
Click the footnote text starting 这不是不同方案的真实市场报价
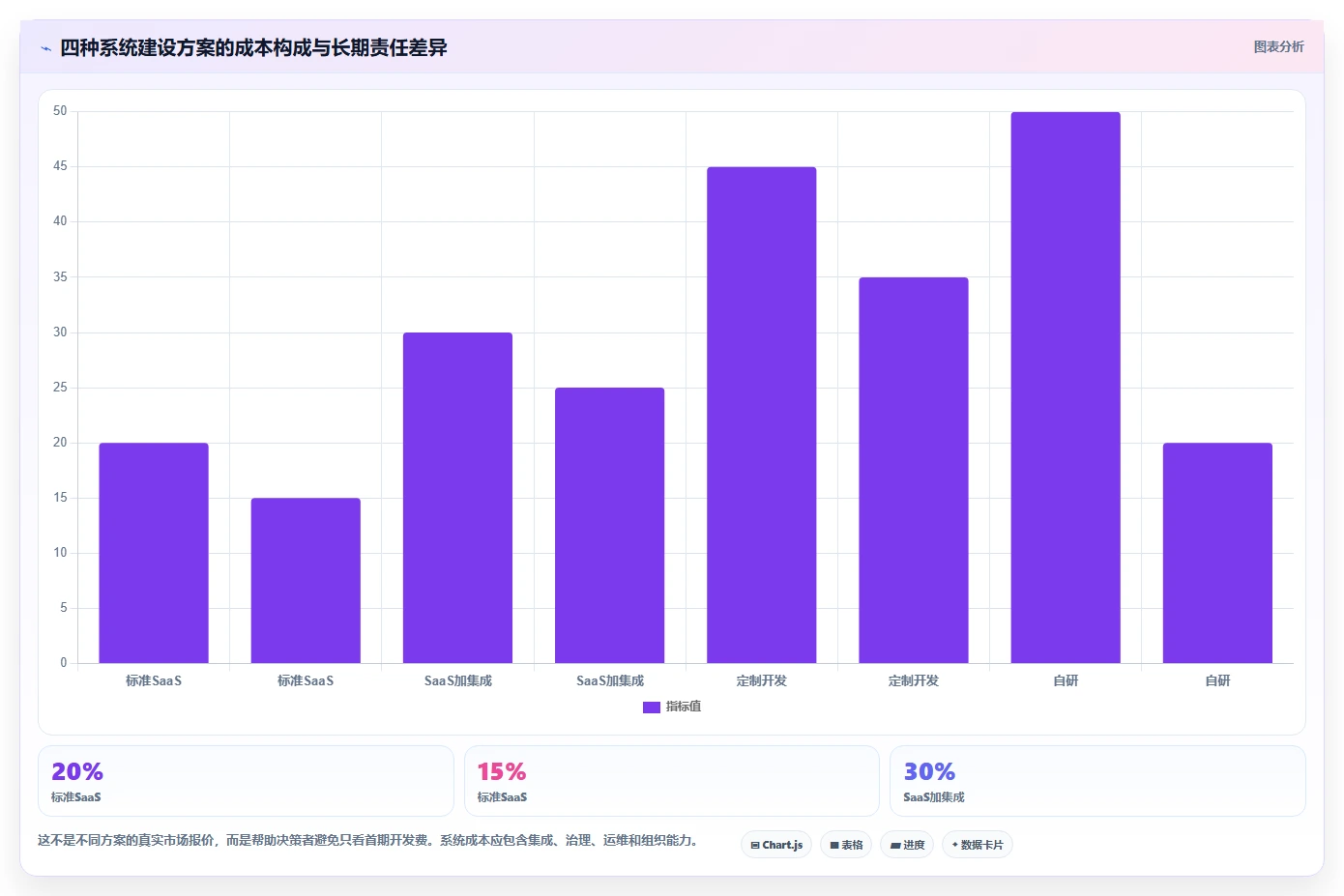coord(367,840)
